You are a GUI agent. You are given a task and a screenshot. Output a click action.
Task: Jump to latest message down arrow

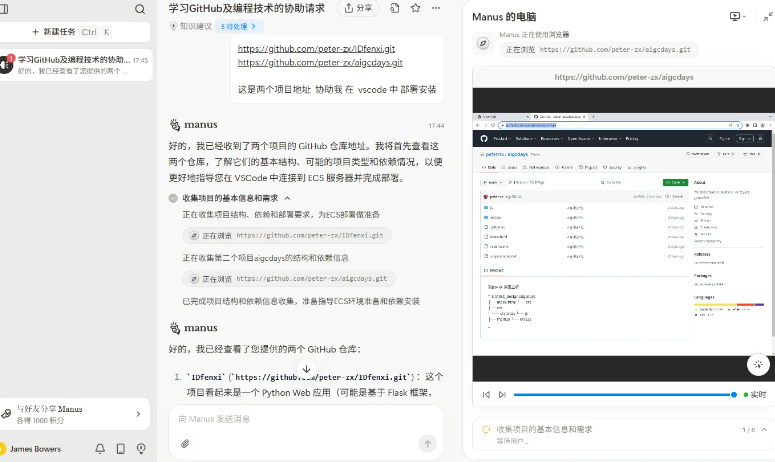click(306, 369)
